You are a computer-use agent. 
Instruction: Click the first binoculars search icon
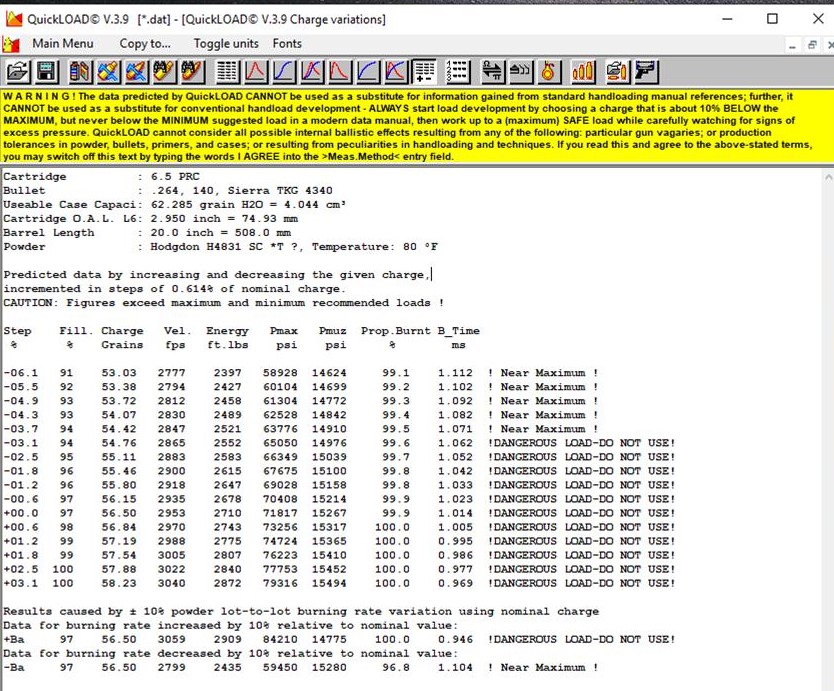[164, 71]
